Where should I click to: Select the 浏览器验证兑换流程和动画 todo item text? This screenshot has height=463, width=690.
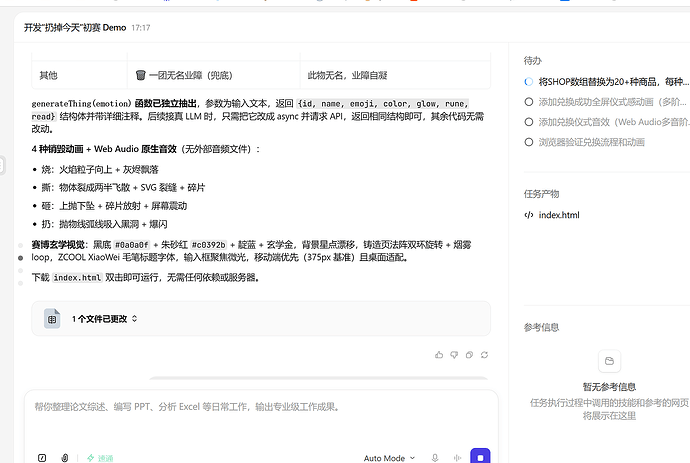[591, 142]
